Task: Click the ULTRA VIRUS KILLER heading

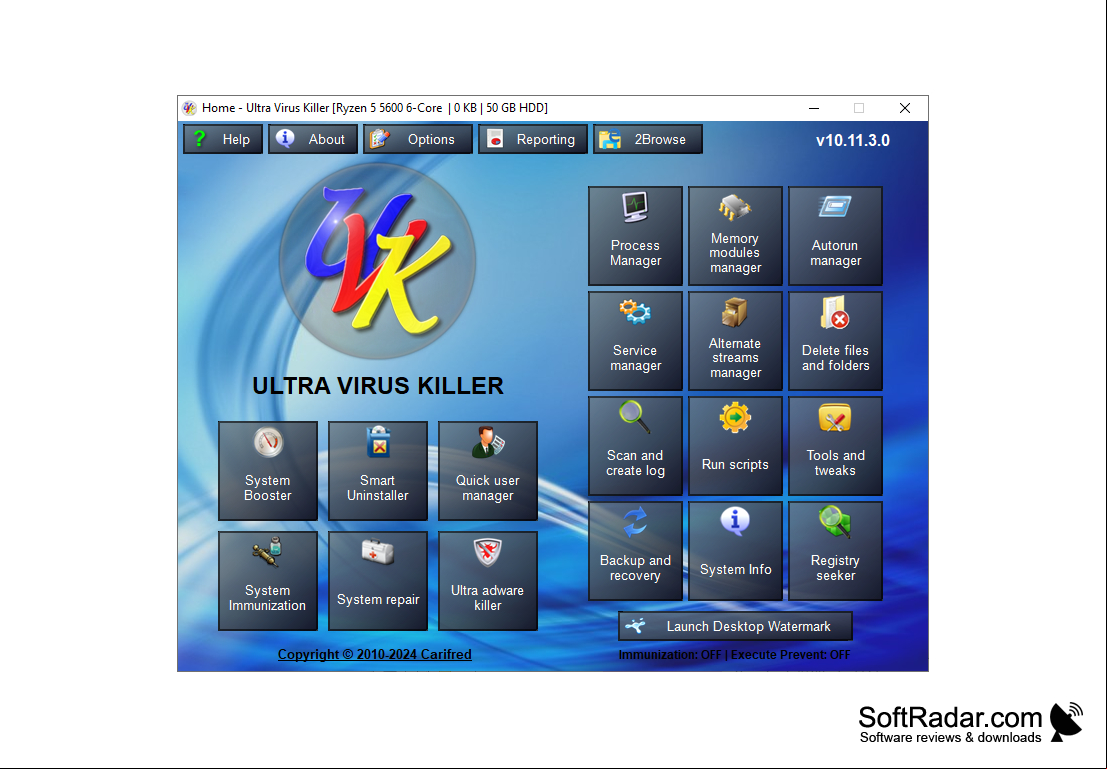Action: coord(378,386)
